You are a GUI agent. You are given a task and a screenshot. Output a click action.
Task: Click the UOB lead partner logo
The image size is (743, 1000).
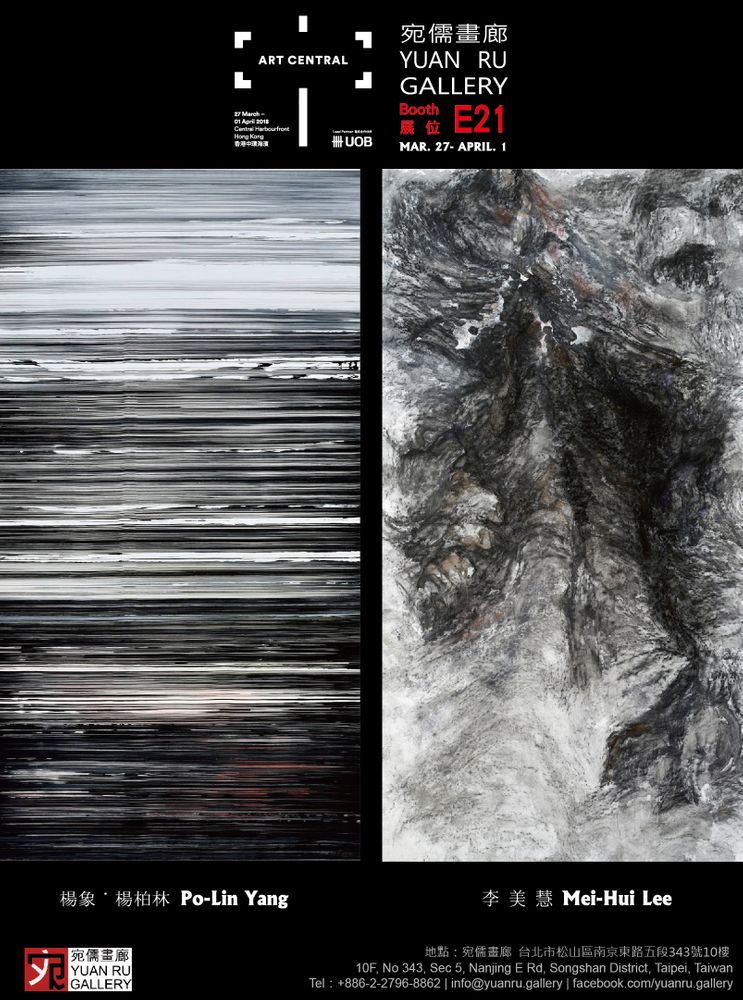352,141
